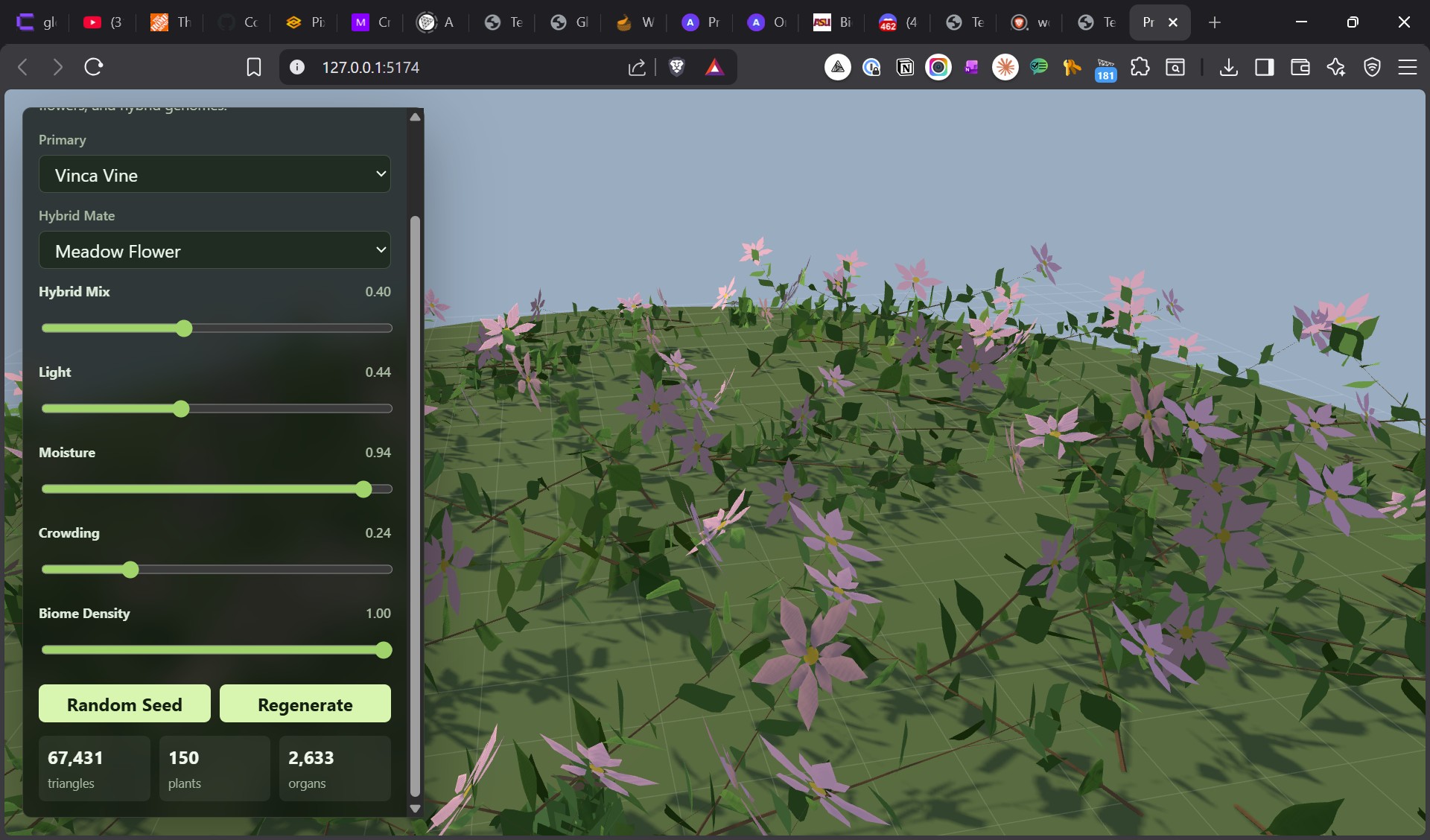Go back with the browser back arrow
The image size is (1430, 840).
click(23, 67)
